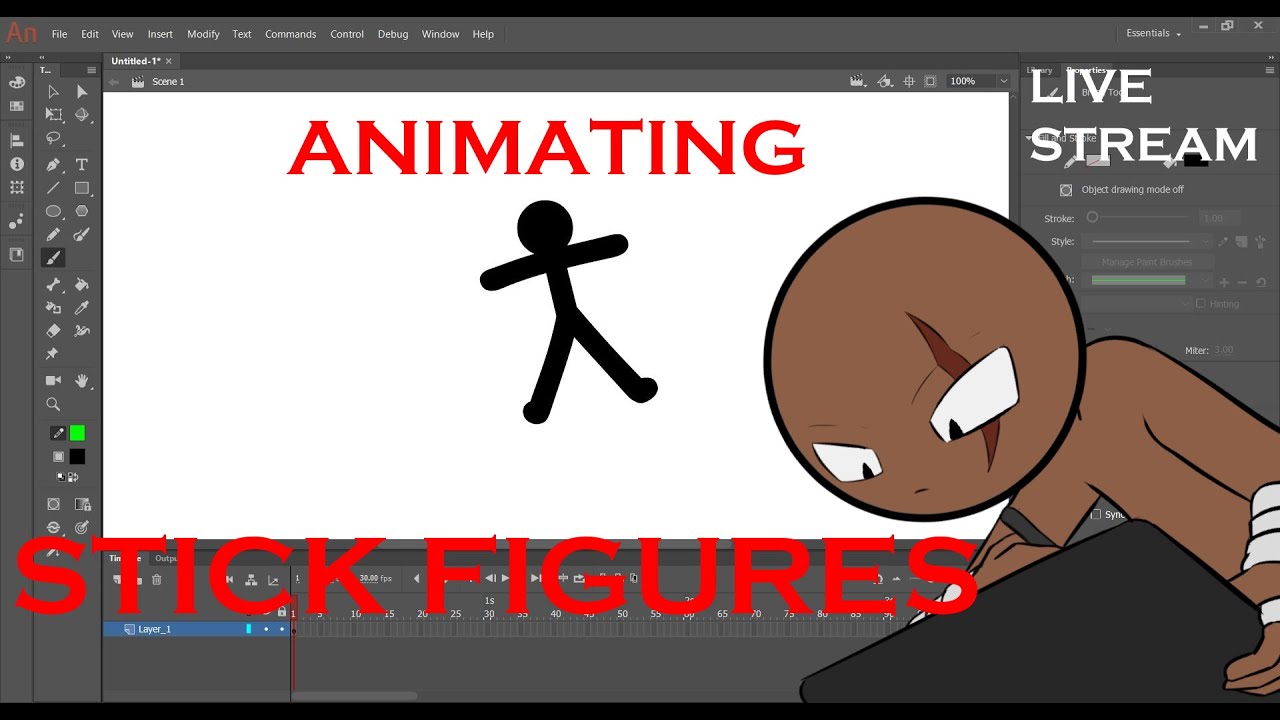1280x720 pixels.
Task: Select the PolyStar polygon tool
Action: click(x=82, y=211)
